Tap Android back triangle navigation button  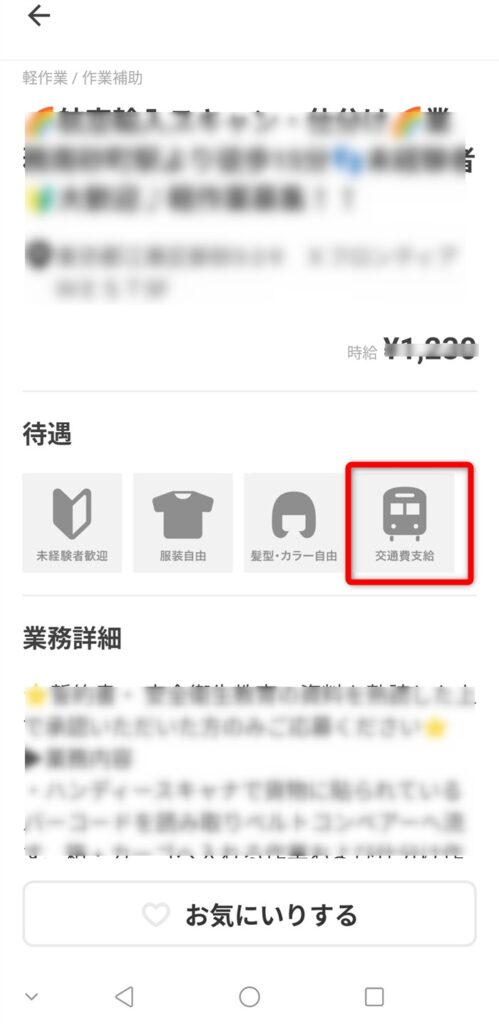[124, 997]
